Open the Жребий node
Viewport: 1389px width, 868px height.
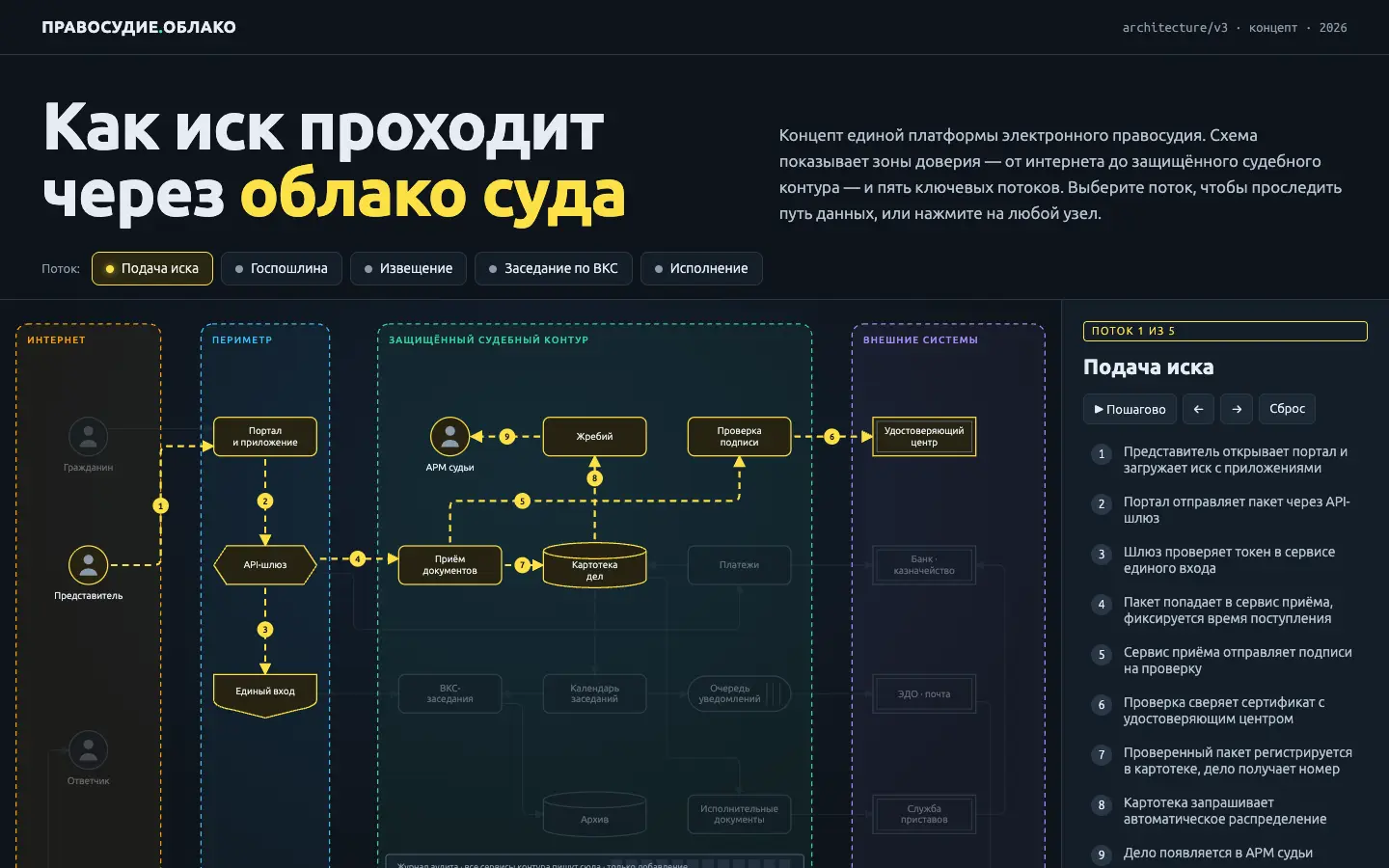tap(594, 437)
